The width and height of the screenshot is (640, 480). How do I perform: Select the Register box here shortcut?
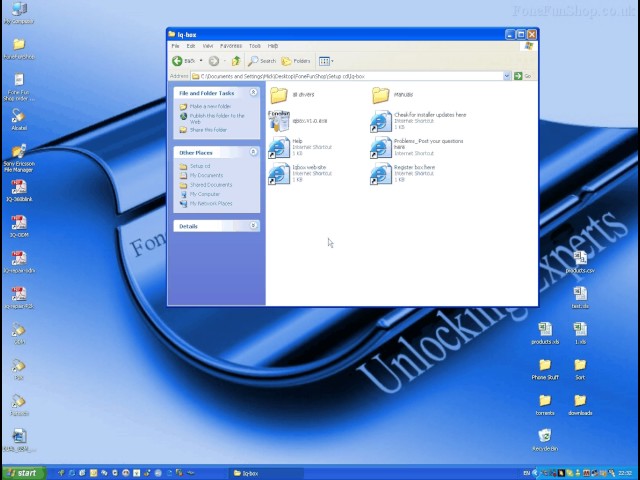tap(402, 173)
